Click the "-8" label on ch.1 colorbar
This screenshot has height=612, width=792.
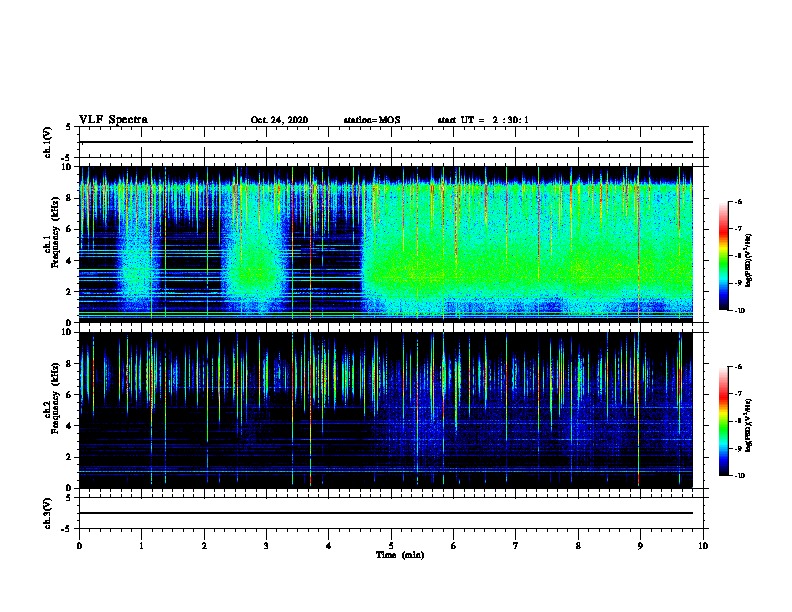[x=737, y=256]
